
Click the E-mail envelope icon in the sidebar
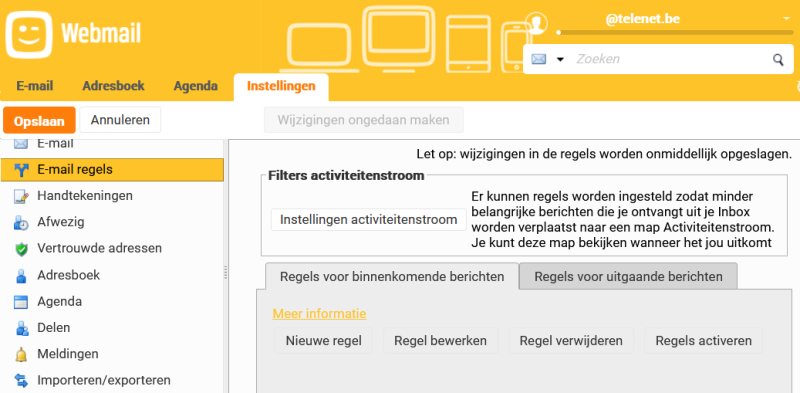[x=21, y=144]
